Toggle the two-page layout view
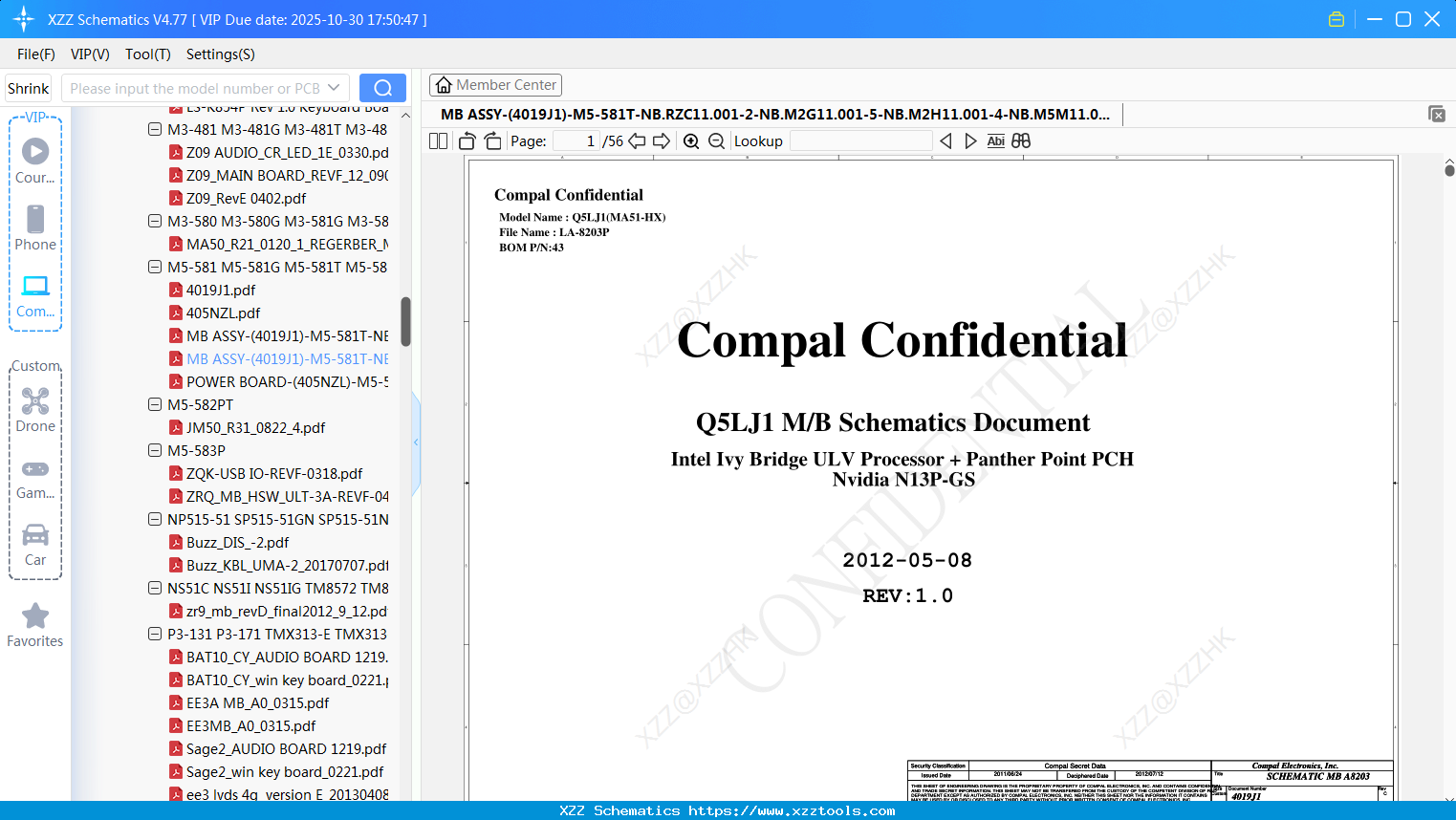The height and width of the screenshot is (820, 1456). [439, 141]
